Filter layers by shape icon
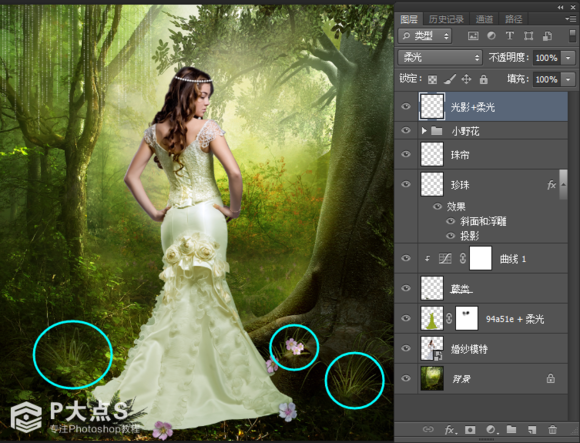Viewport: 580px width, 443px height. coord(529,36)
